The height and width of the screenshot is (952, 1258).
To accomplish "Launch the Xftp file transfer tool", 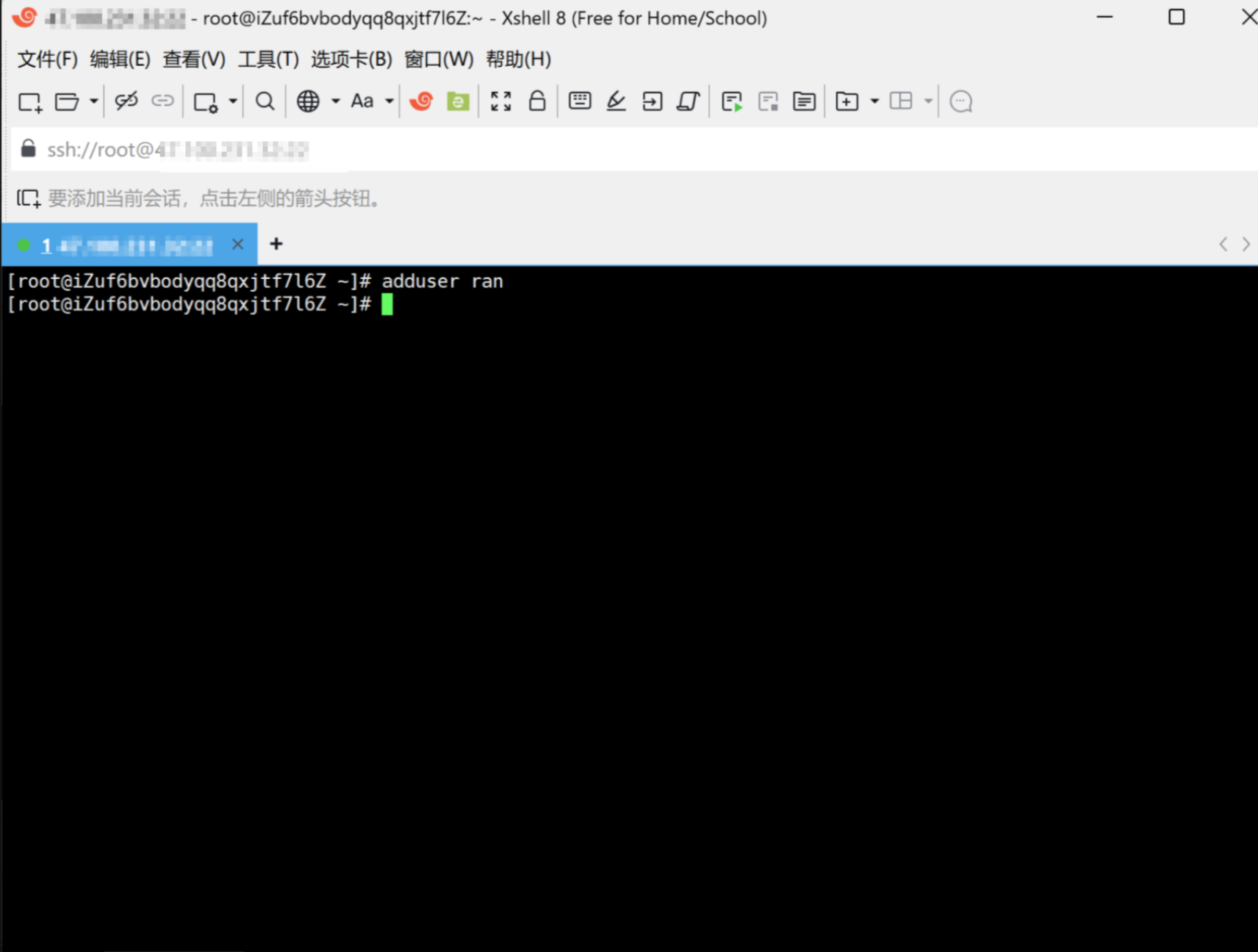I will [457, 101].
